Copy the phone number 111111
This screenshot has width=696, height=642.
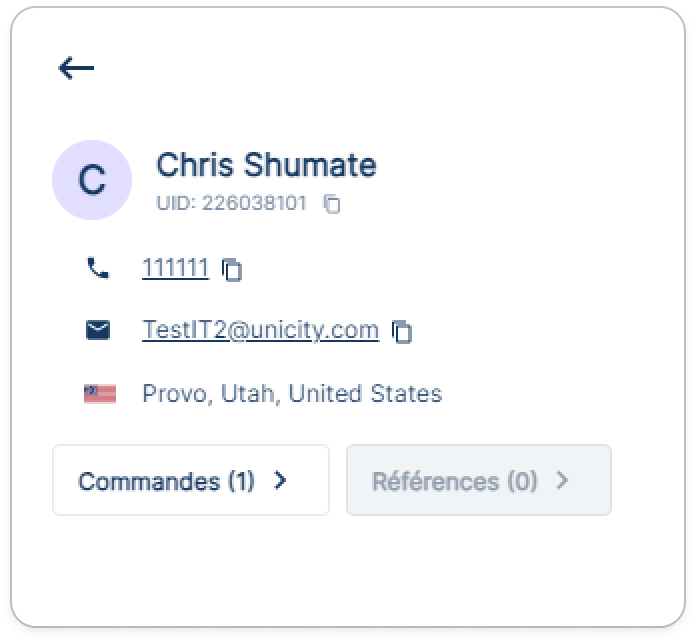[232, 269]
